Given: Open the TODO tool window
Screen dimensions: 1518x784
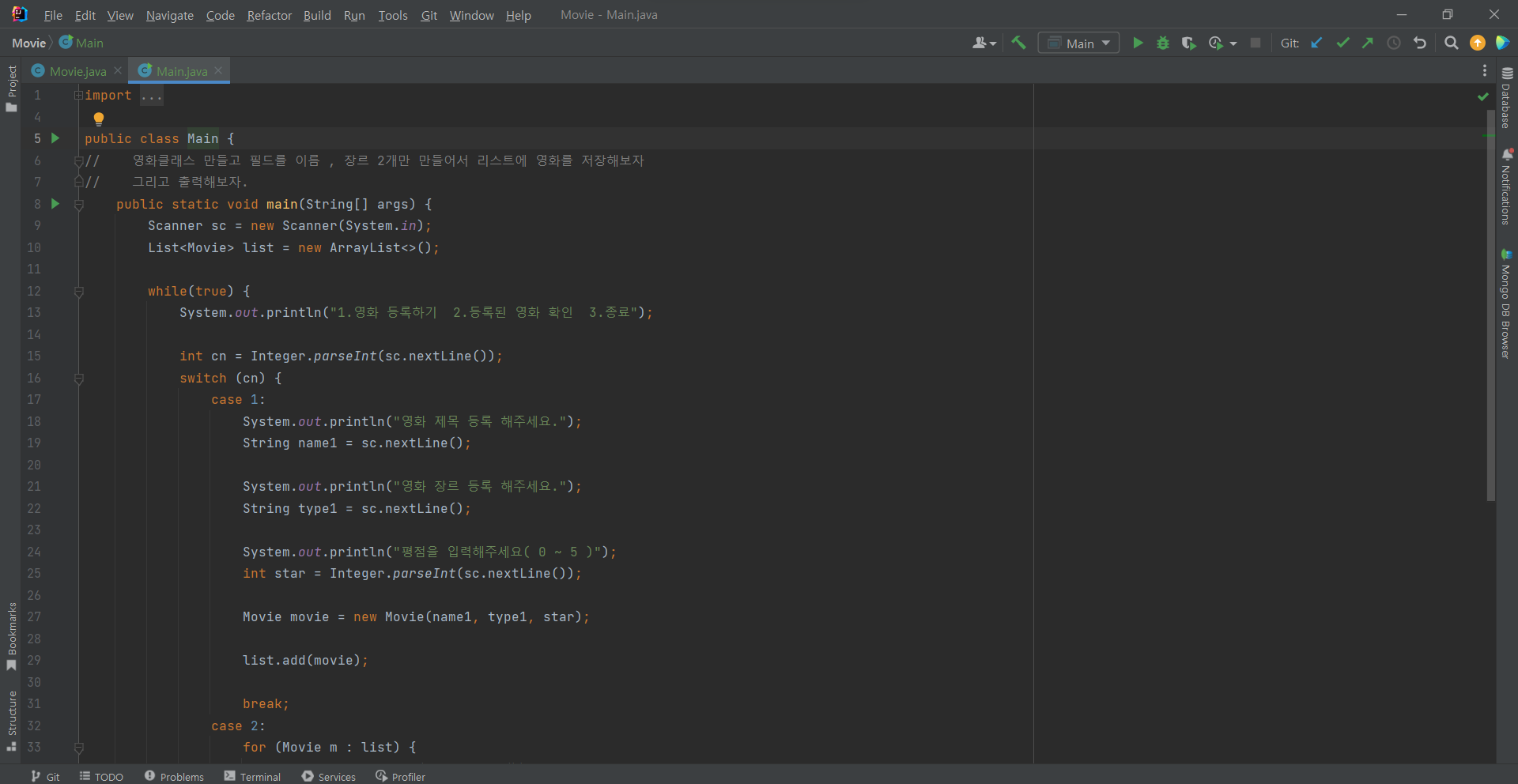Looking at the screenshot, I should coord(101,776).
